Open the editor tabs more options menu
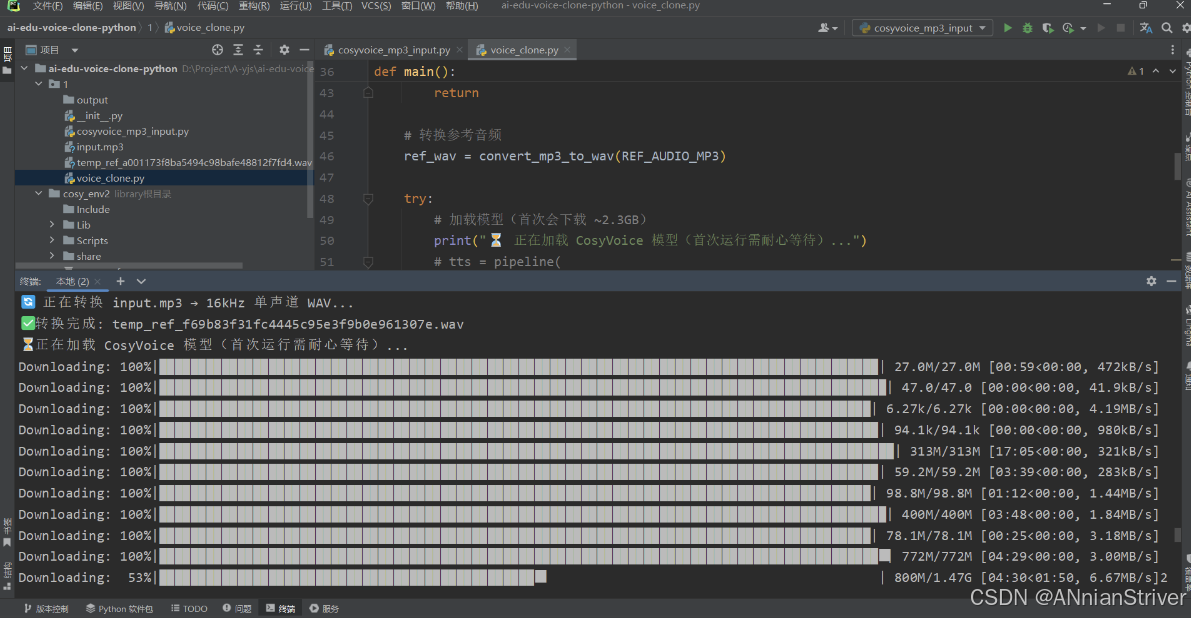The width and height of the screenshot is (1191, 618). [1173, 49]
